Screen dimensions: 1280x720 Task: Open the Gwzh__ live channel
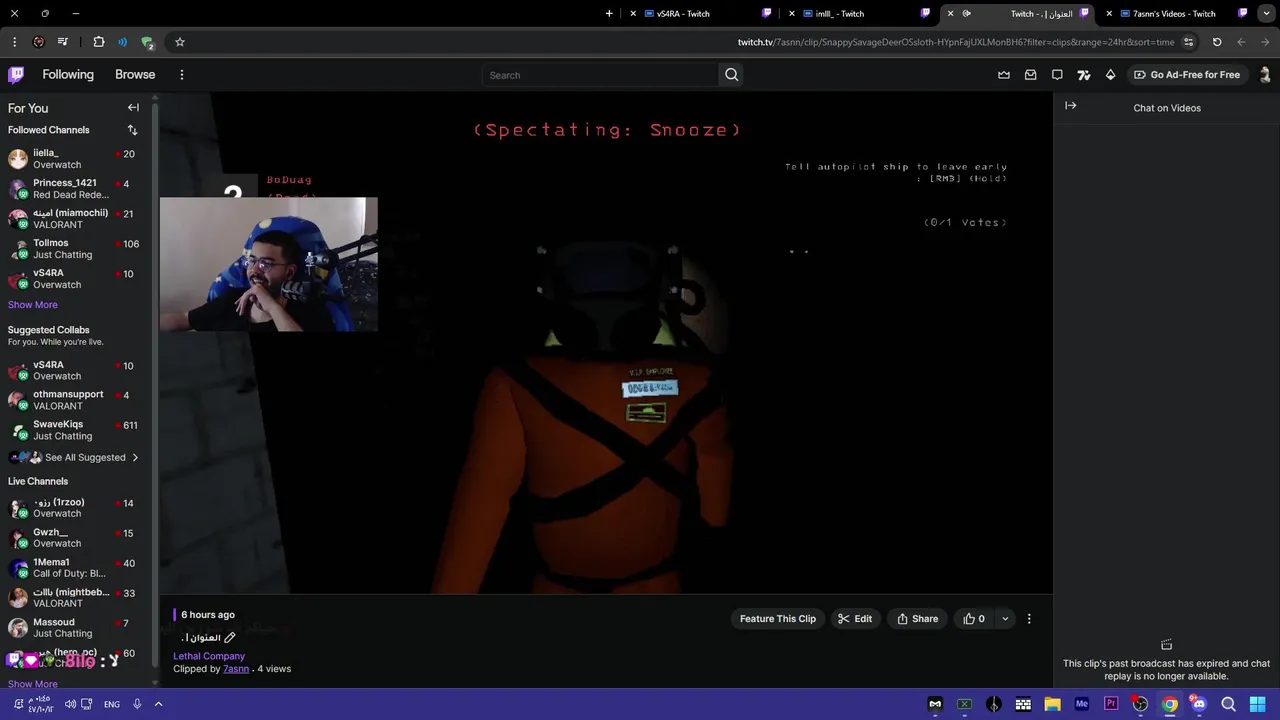[x=76, y=538]
